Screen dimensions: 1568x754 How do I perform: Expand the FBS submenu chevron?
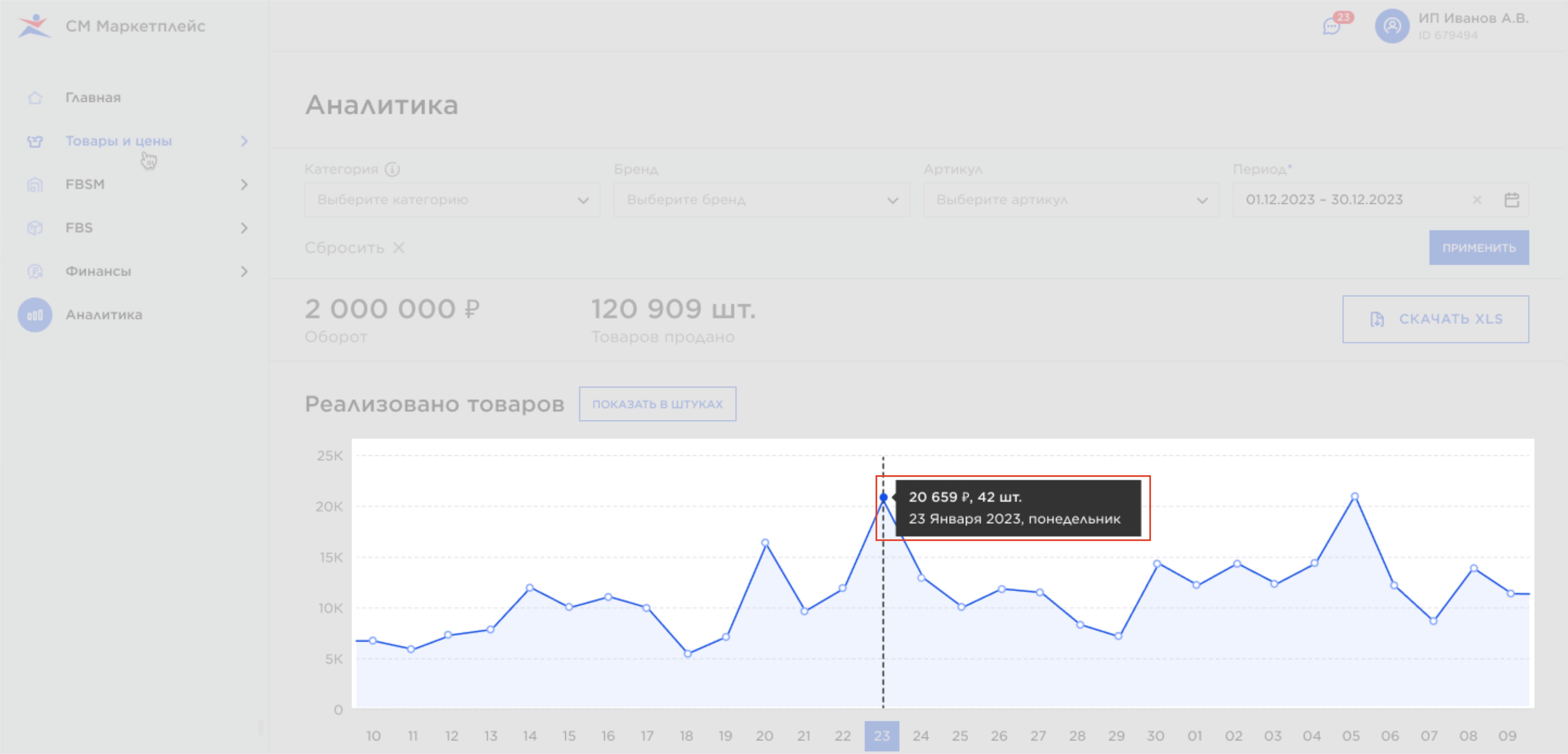point(244,228)
